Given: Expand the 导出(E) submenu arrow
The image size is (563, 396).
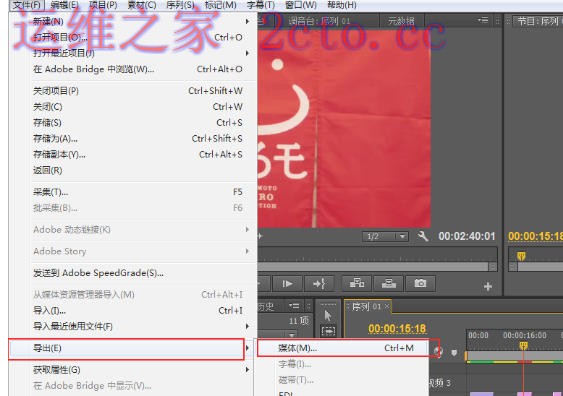Looking at the screenshot, I should pos(247,348).
